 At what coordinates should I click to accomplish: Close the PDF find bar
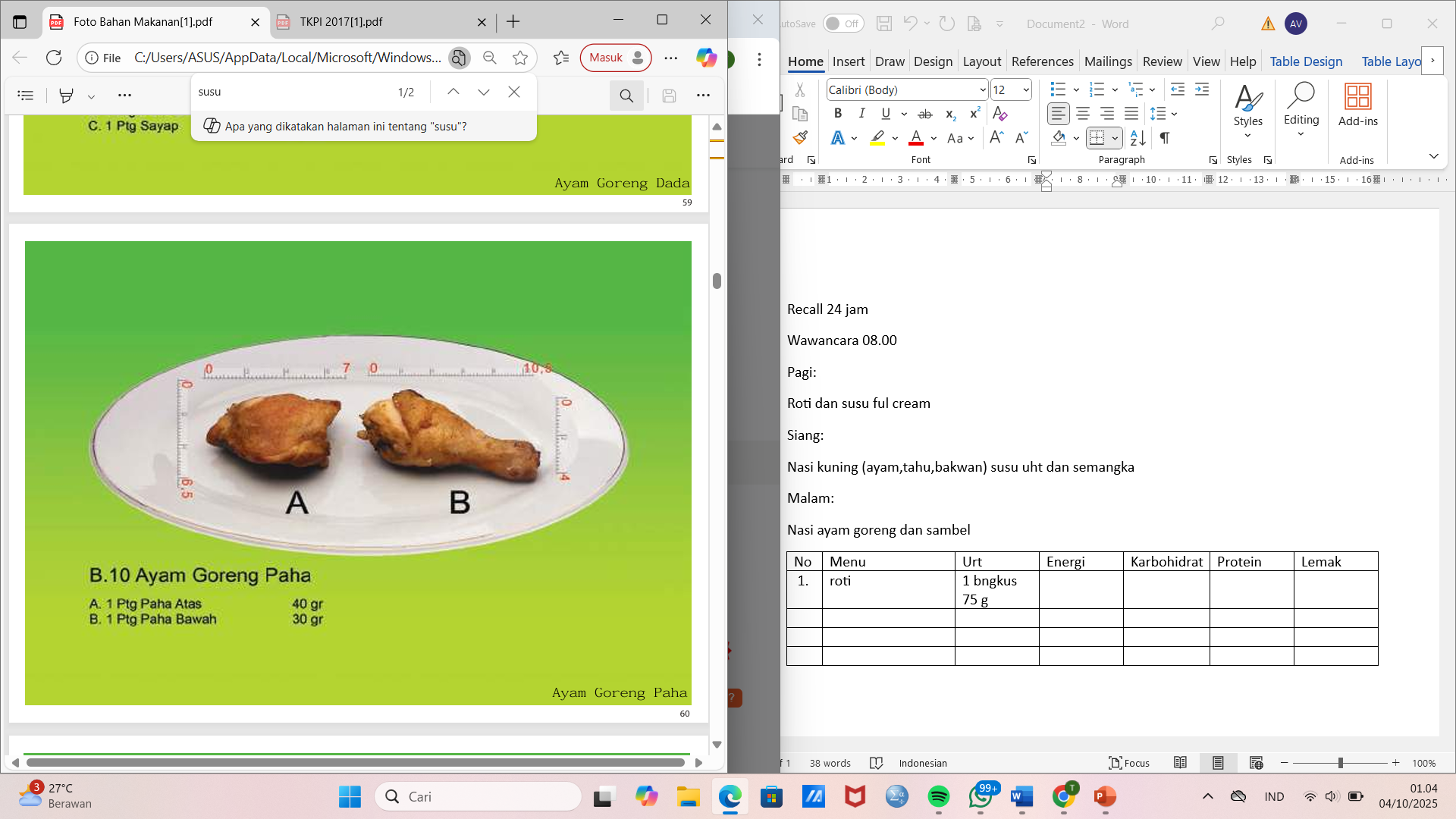click(x=514, y=92)
